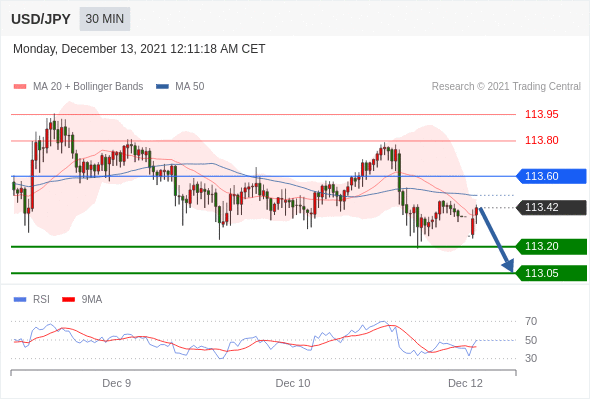Click the Dec 12 date axis label
The image size is (590, 400).
(x=465, y=383)
